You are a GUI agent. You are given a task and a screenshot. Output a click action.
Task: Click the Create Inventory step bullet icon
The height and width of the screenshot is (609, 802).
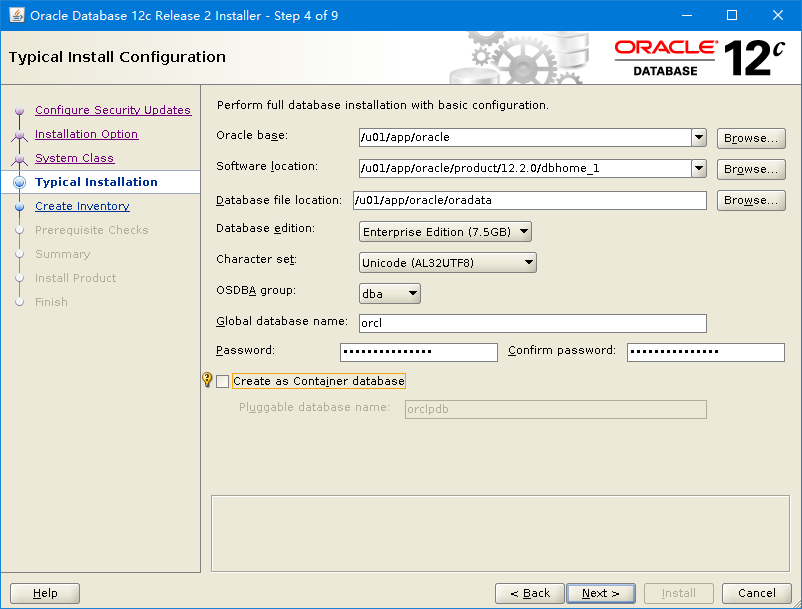pos(19,207)
